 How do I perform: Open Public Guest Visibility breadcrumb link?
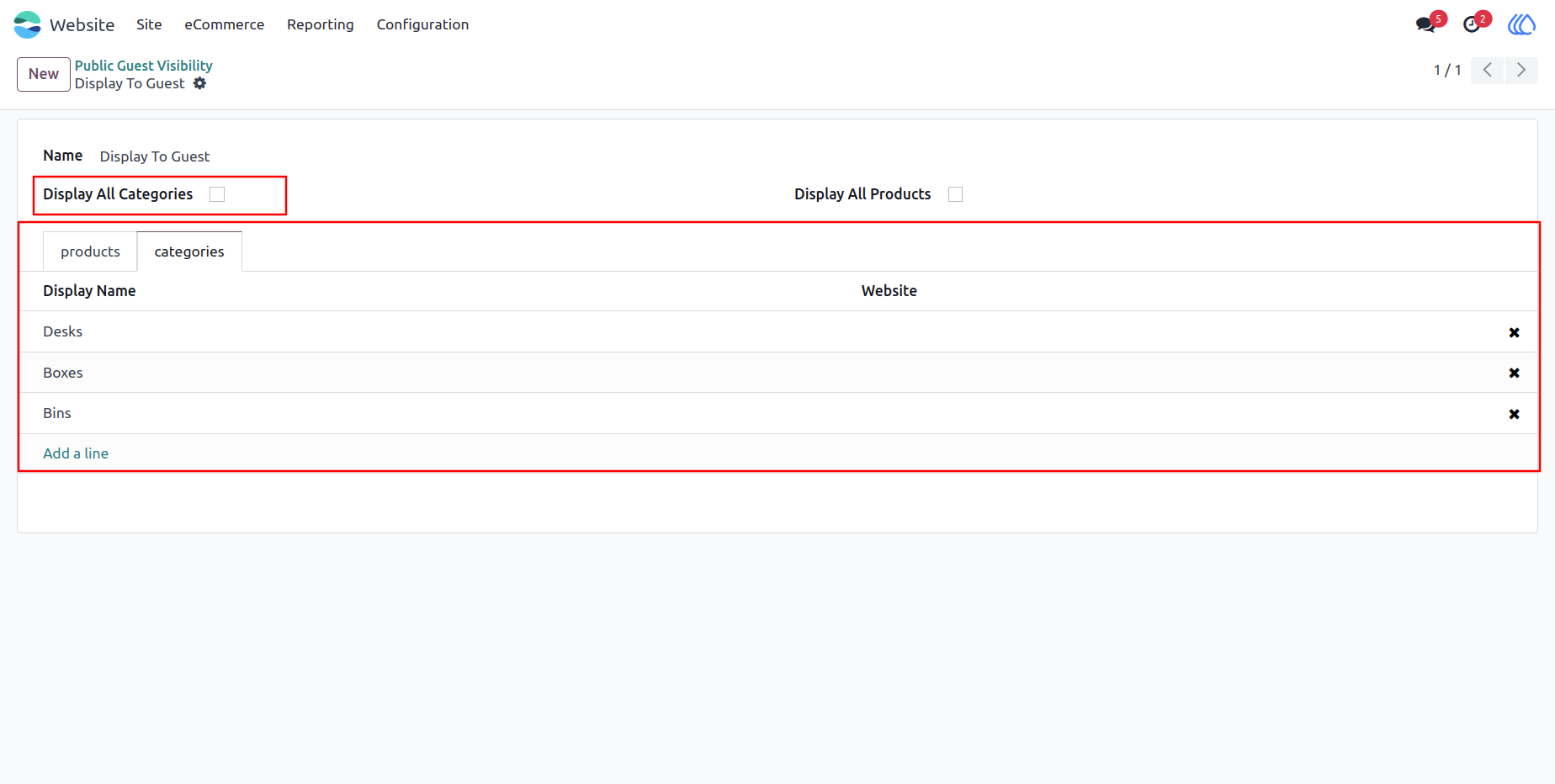click(x=144, y=66)
